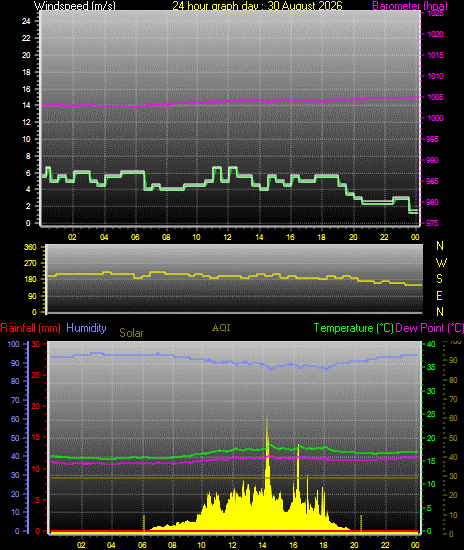This screenshot has width=464, height=550.
Task: Click the 12 hour tick under windspeed graph
Action: [x=228, y=237]
